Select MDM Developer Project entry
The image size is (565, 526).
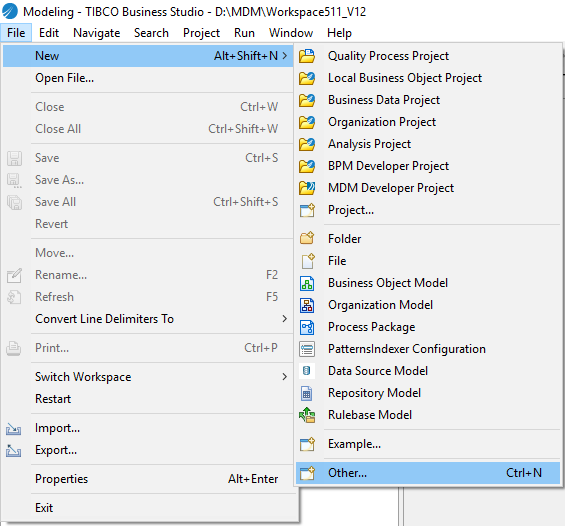pyautogui.click(x=428, y=188)
